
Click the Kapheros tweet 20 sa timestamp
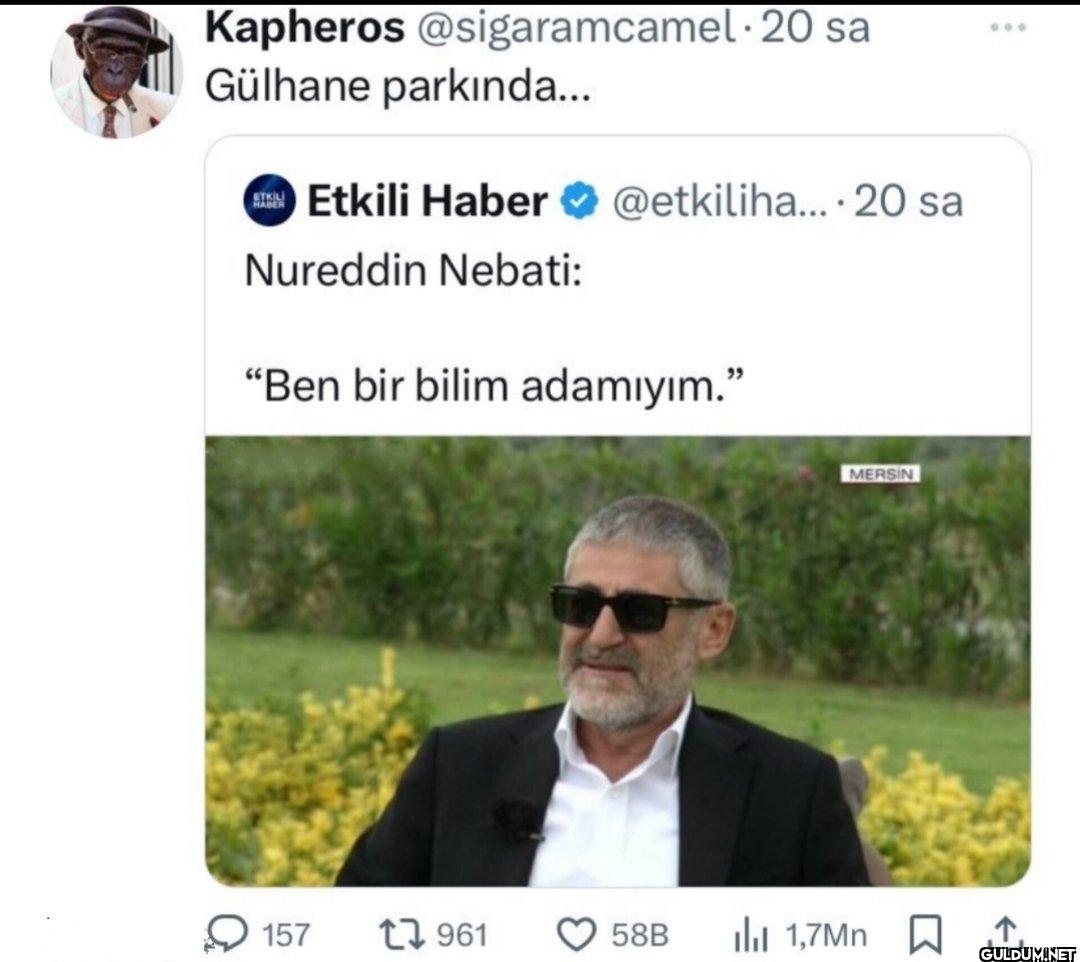815,28
